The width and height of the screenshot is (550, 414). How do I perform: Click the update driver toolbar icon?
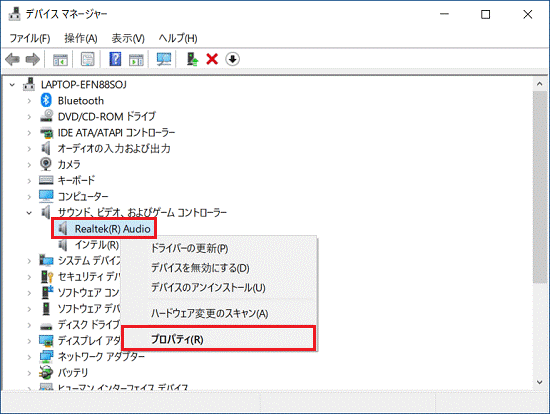[192, 59]
